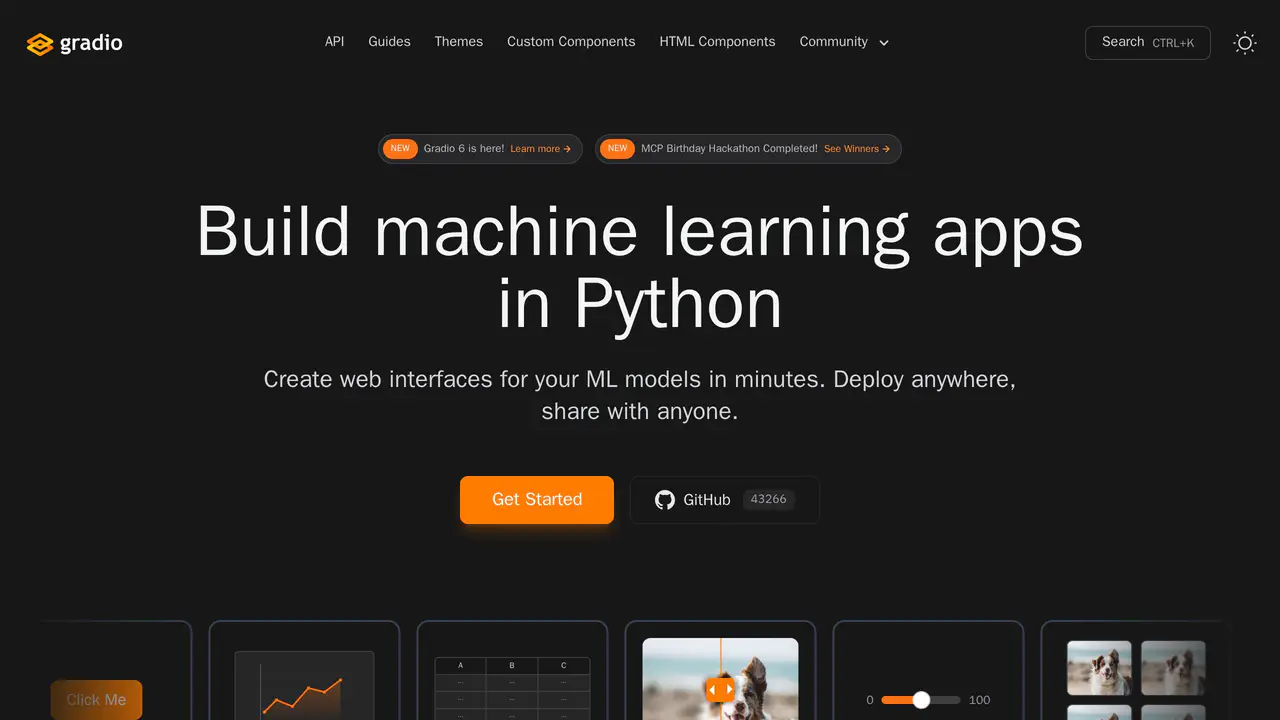Screen dimensions: 1280x720
Task: Follow the hackathon 'See Winners' link
Action: click(857, 149)
